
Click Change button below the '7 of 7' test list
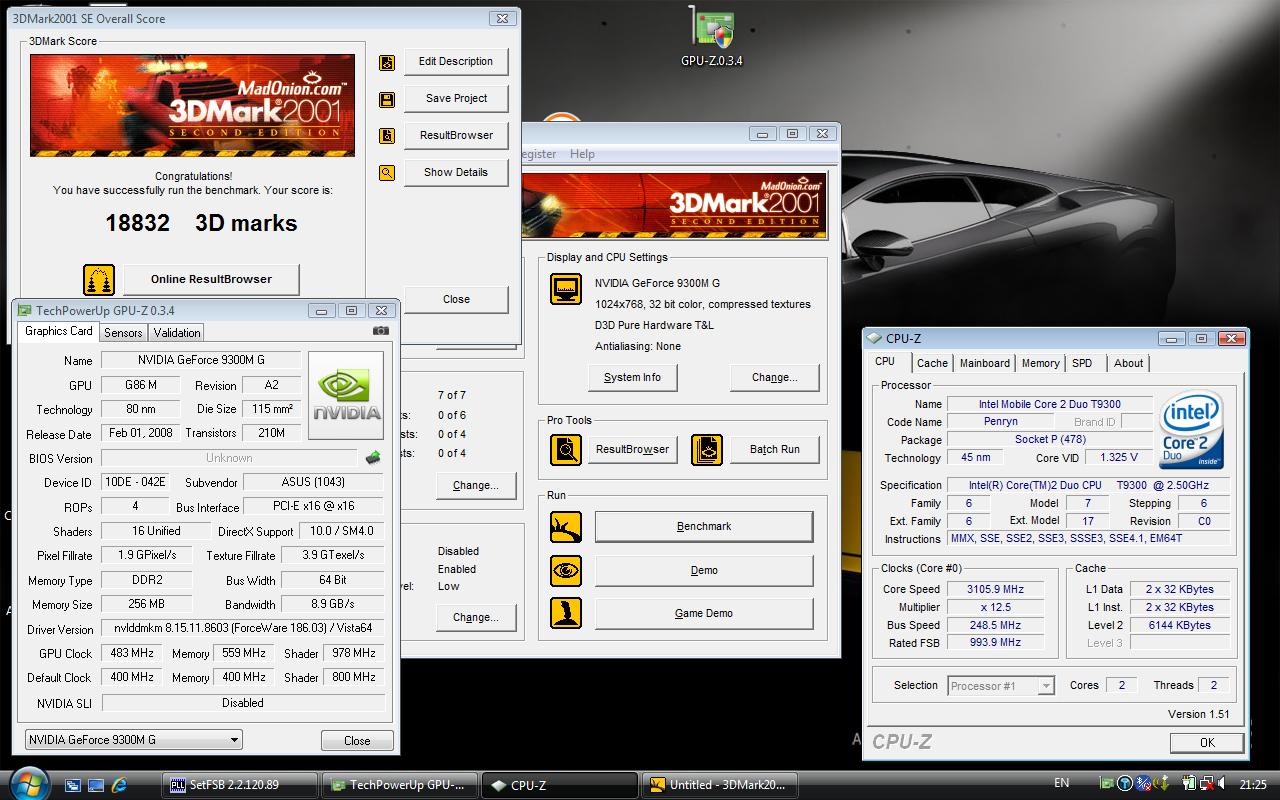[475, 486]
